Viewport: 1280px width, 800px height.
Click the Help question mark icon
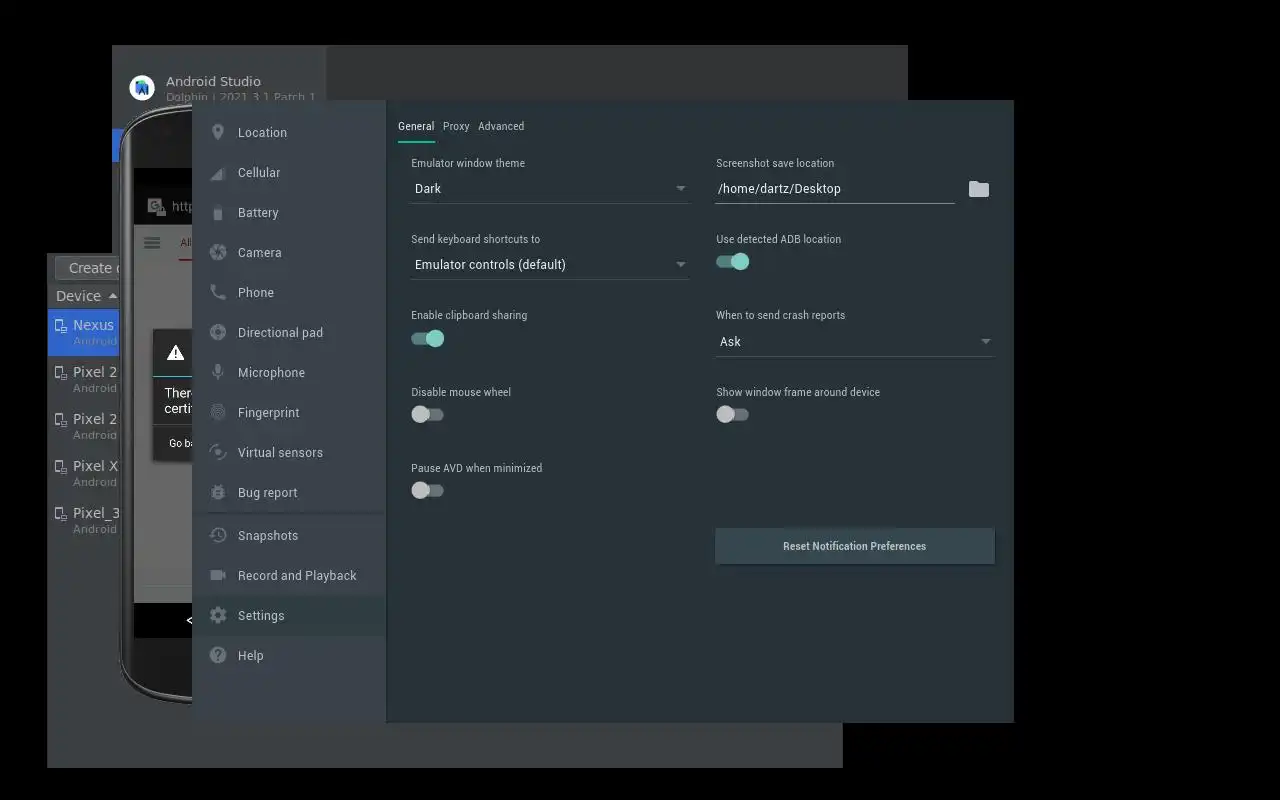pyautogui.click(x=218, y=655)
